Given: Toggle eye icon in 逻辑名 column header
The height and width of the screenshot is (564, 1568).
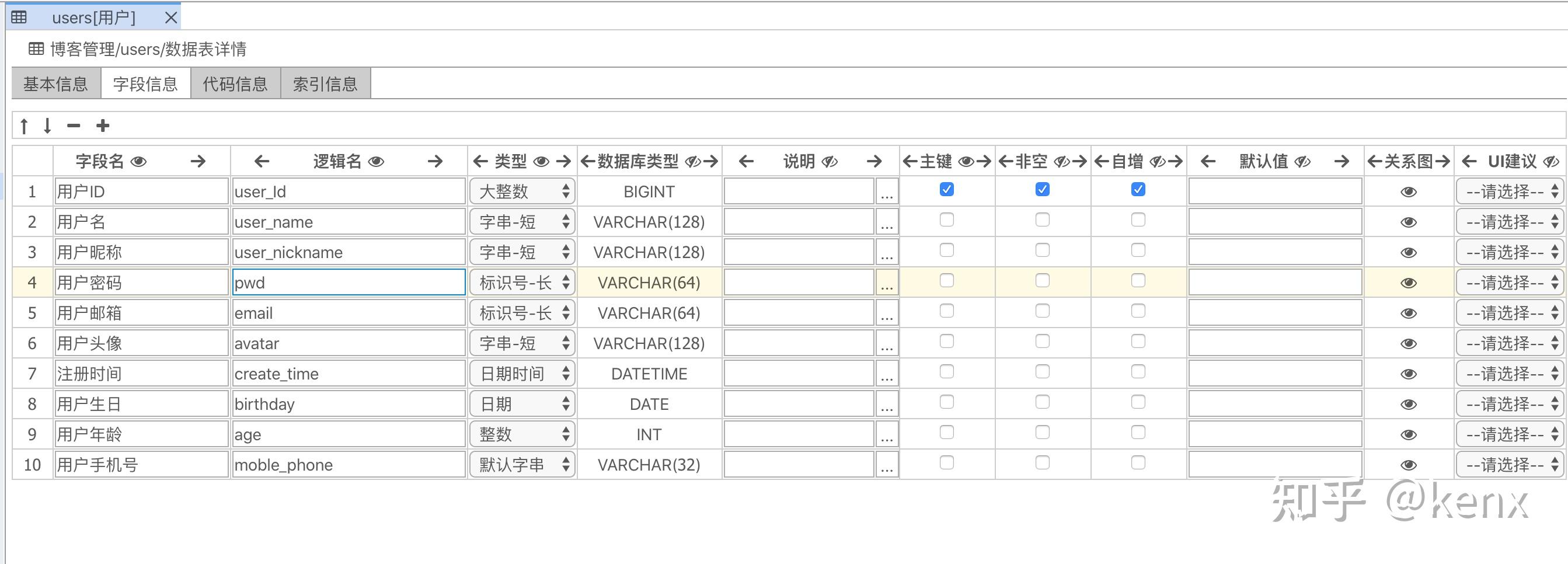Looking at the screenshot, I should [376, 161].
